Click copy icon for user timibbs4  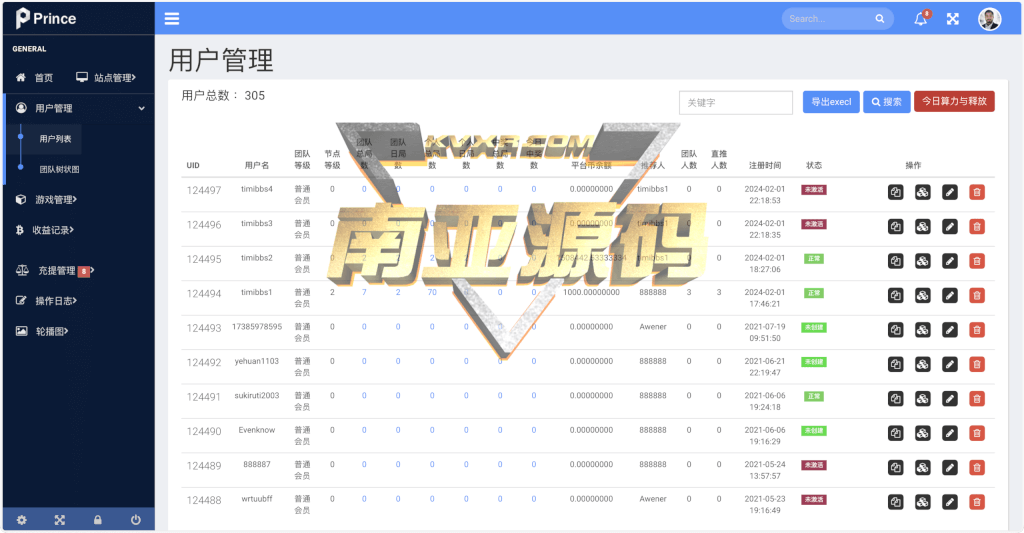tap(895, 192)
